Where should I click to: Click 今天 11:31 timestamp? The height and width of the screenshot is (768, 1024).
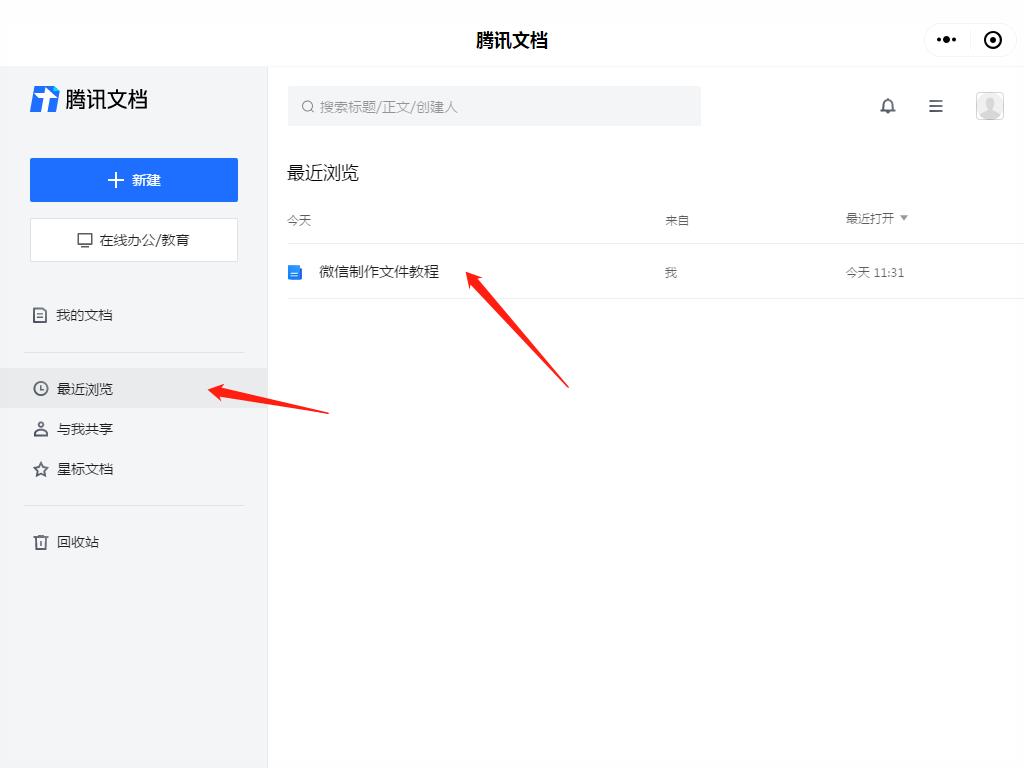pyautogui.click(x=874, y=272)
